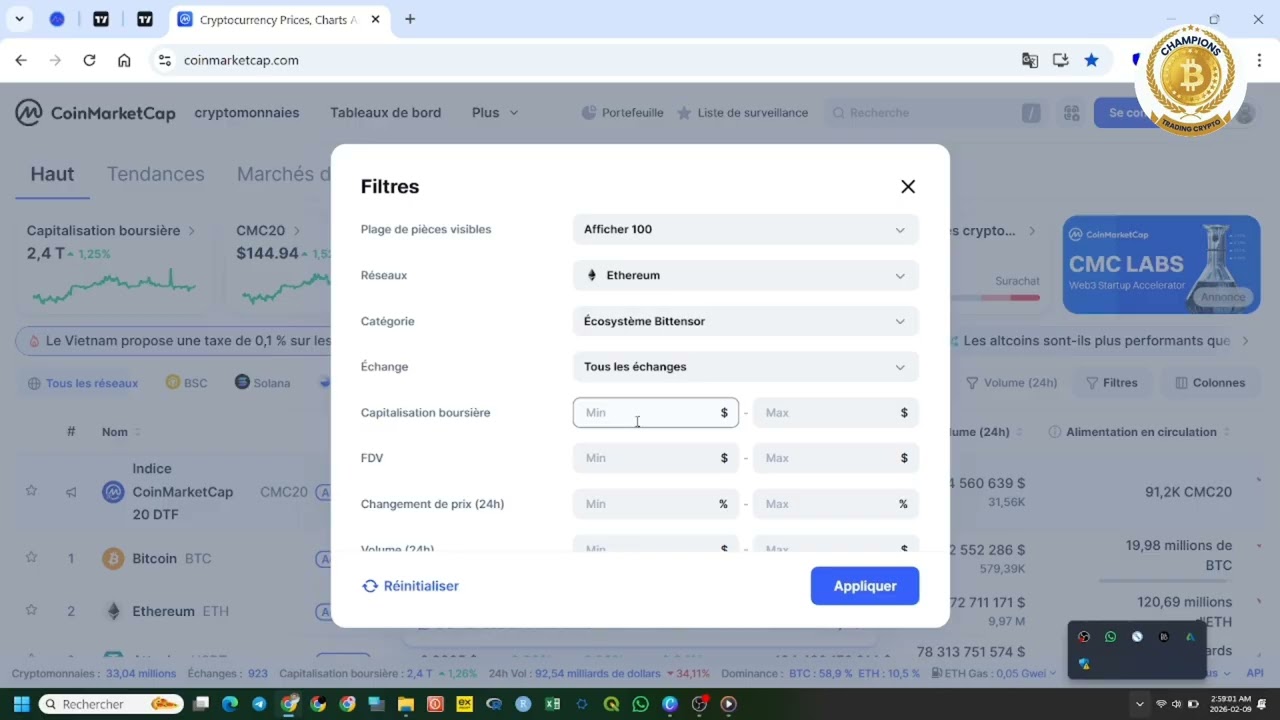Viewport: 1280px width, 720px height.
Task: Reset filters with Réinitialiser
Action: point(410,586)
